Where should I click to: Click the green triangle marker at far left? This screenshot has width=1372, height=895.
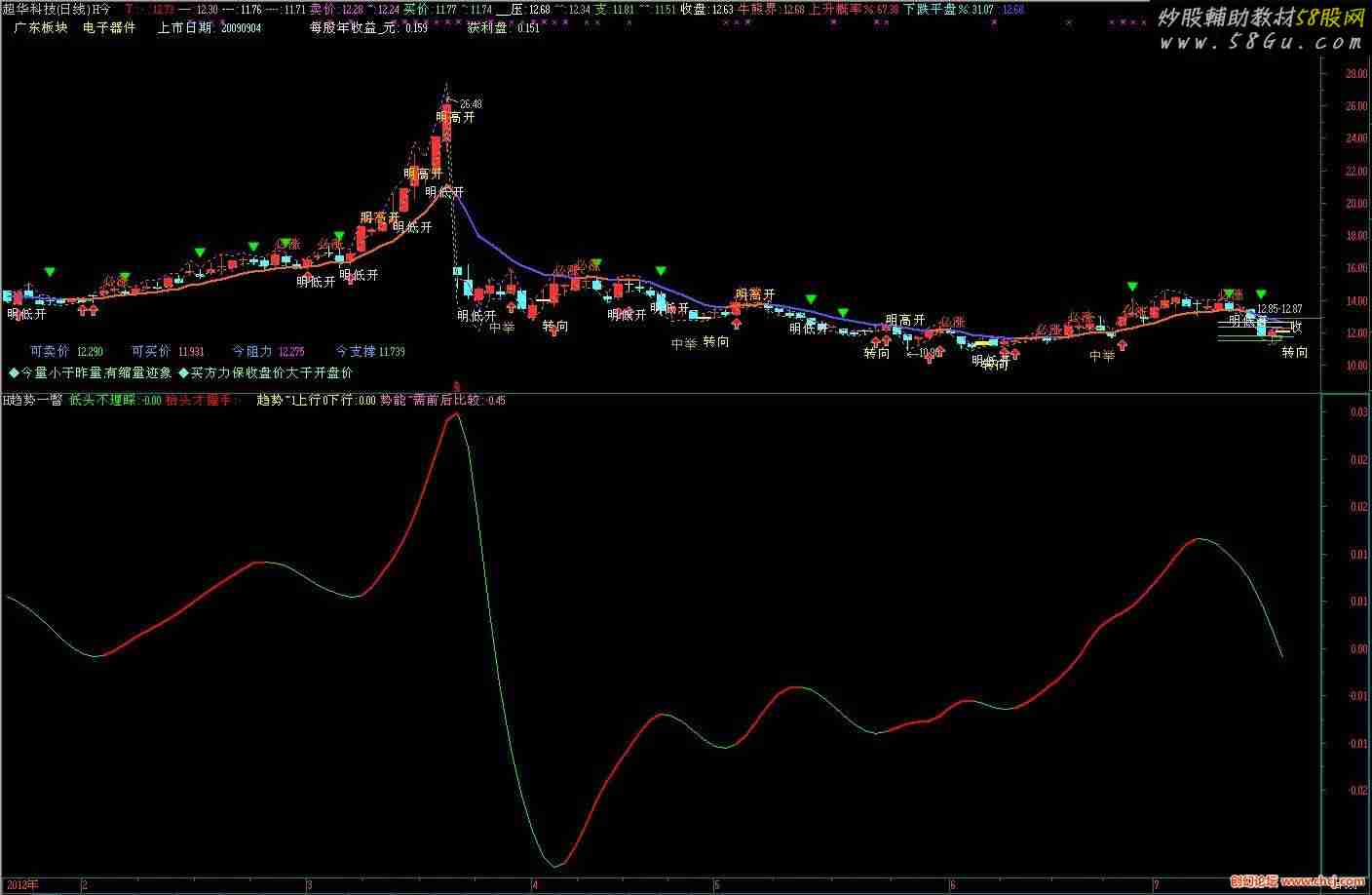(50, 271)
